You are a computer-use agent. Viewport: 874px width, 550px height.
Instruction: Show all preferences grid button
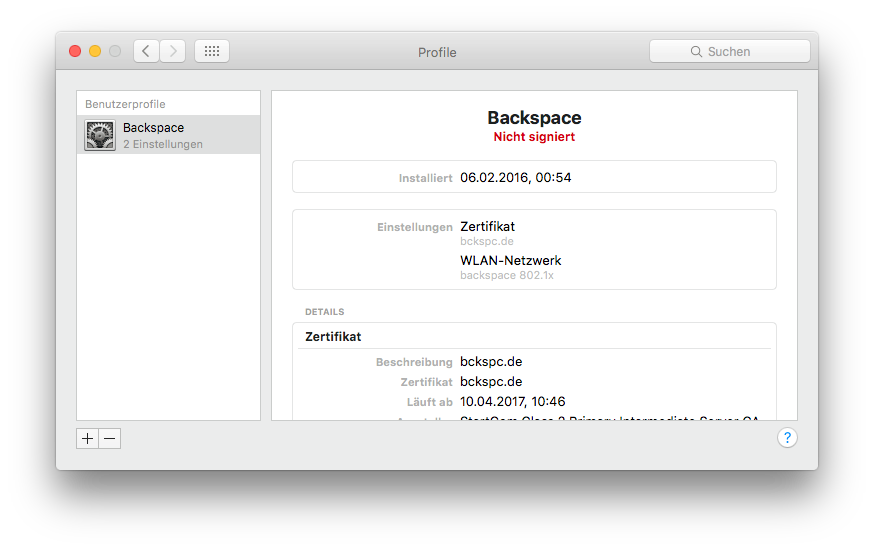click(x=212, y=51)
